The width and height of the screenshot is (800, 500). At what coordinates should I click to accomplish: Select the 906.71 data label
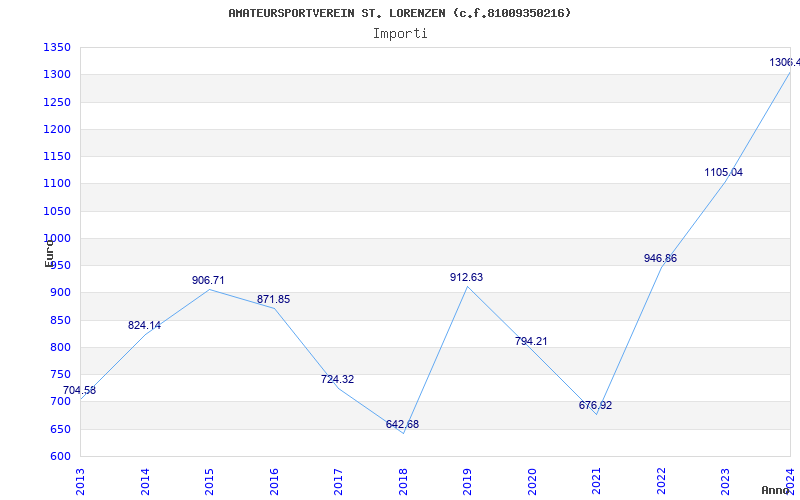click(x=208, y=280)
